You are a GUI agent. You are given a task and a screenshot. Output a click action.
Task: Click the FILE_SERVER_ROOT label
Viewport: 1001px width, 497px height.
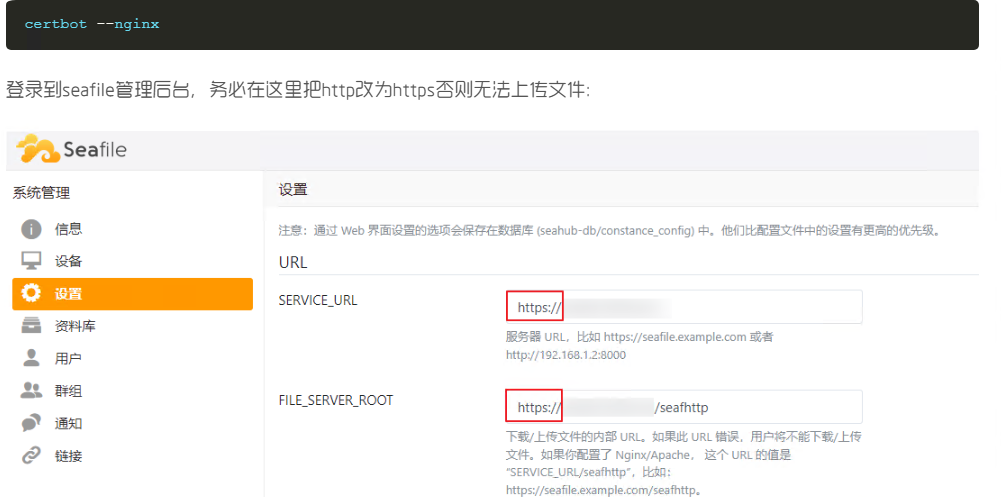pyautogui.click(x=336, y=401)
